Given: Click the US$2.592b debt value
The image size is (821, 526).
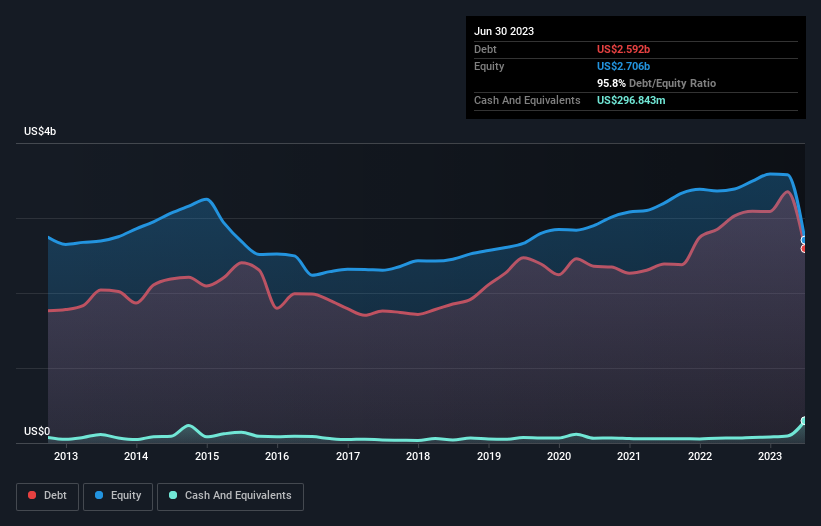Looking at the screenshot, I should (623, 49).
